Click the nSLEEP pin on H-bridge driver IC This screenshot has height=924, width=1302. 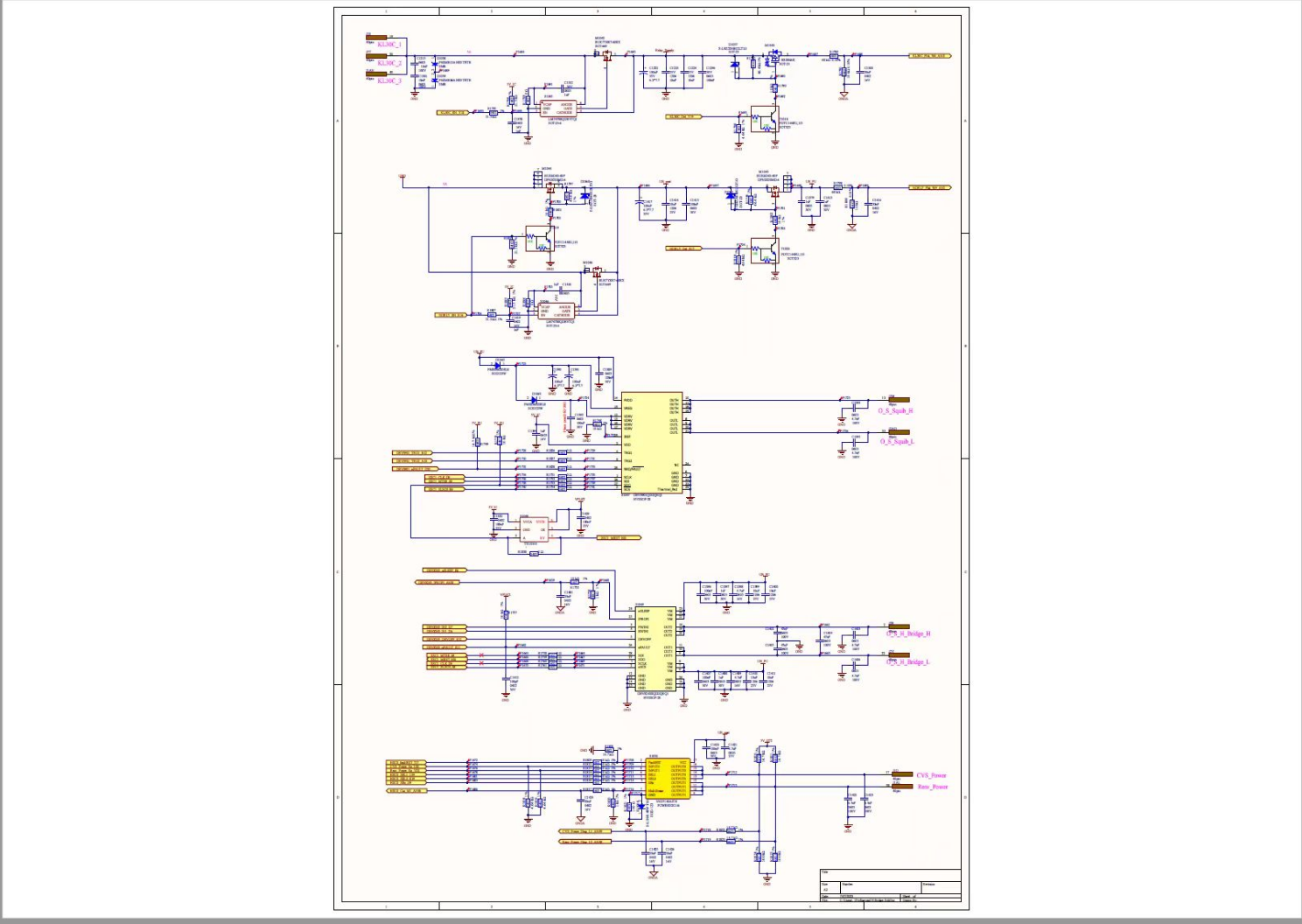(643, 611)
